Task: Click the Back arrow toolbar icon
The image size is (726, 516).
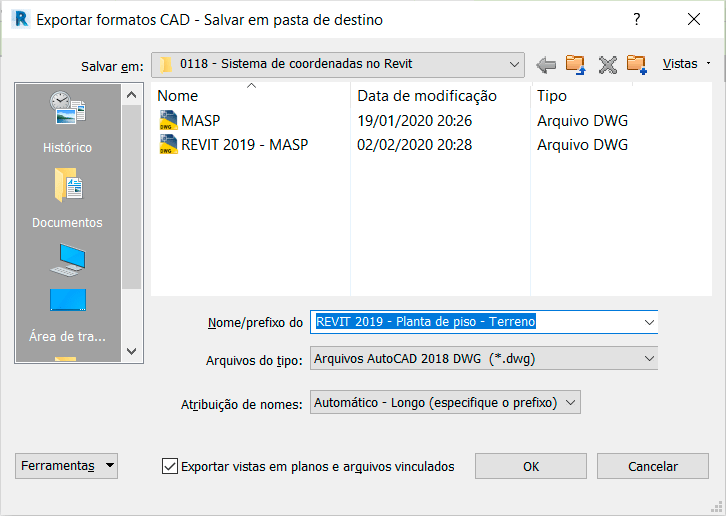Action: coord(546,64)
